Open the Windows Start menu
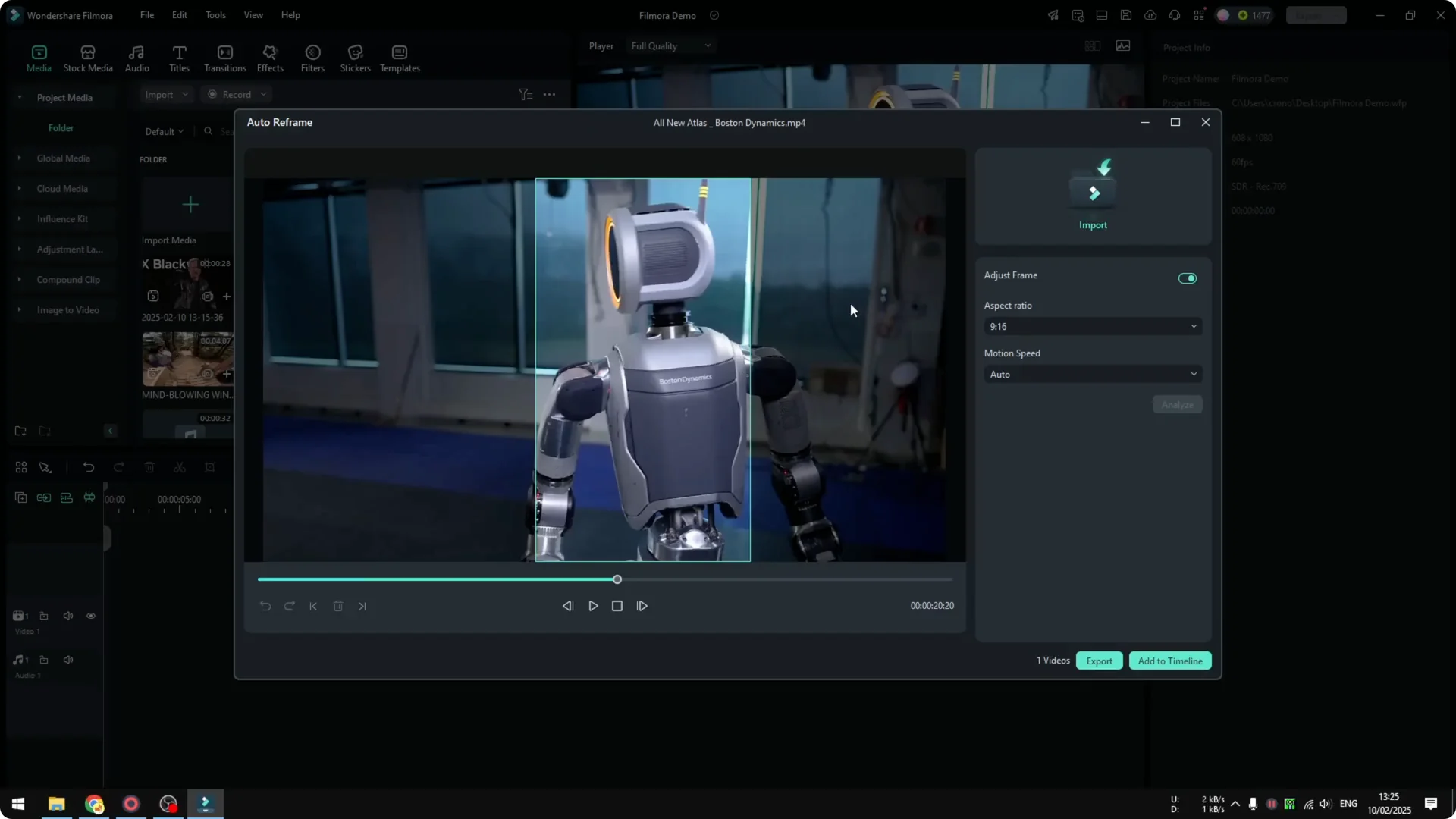 18,804
